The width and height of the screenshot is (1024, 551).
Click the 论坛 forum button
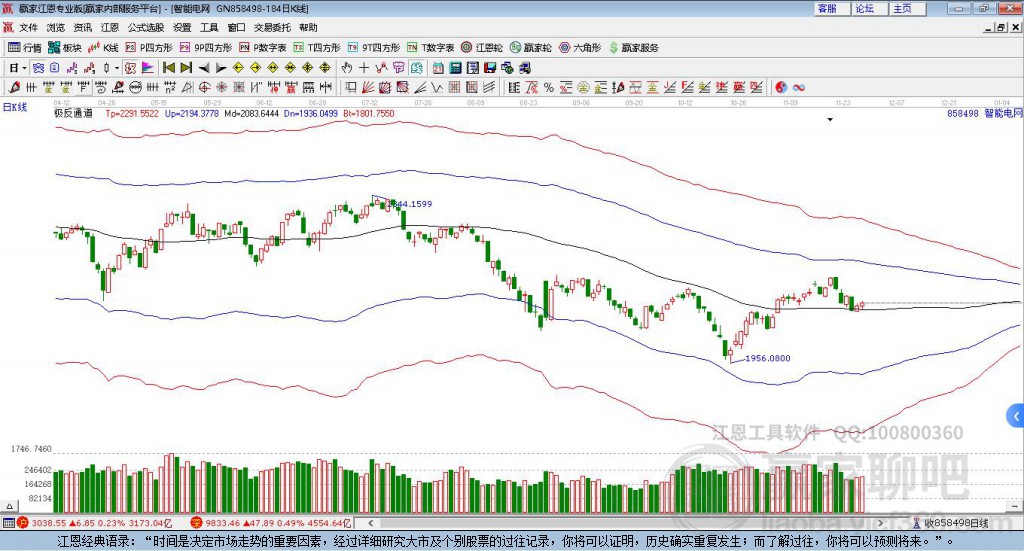click(870, 8)
